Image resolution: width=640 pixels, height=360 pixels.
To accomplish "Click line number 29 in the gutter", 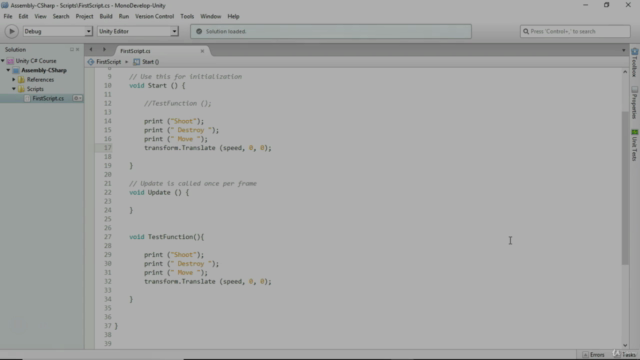I will [x=107, y=255].
